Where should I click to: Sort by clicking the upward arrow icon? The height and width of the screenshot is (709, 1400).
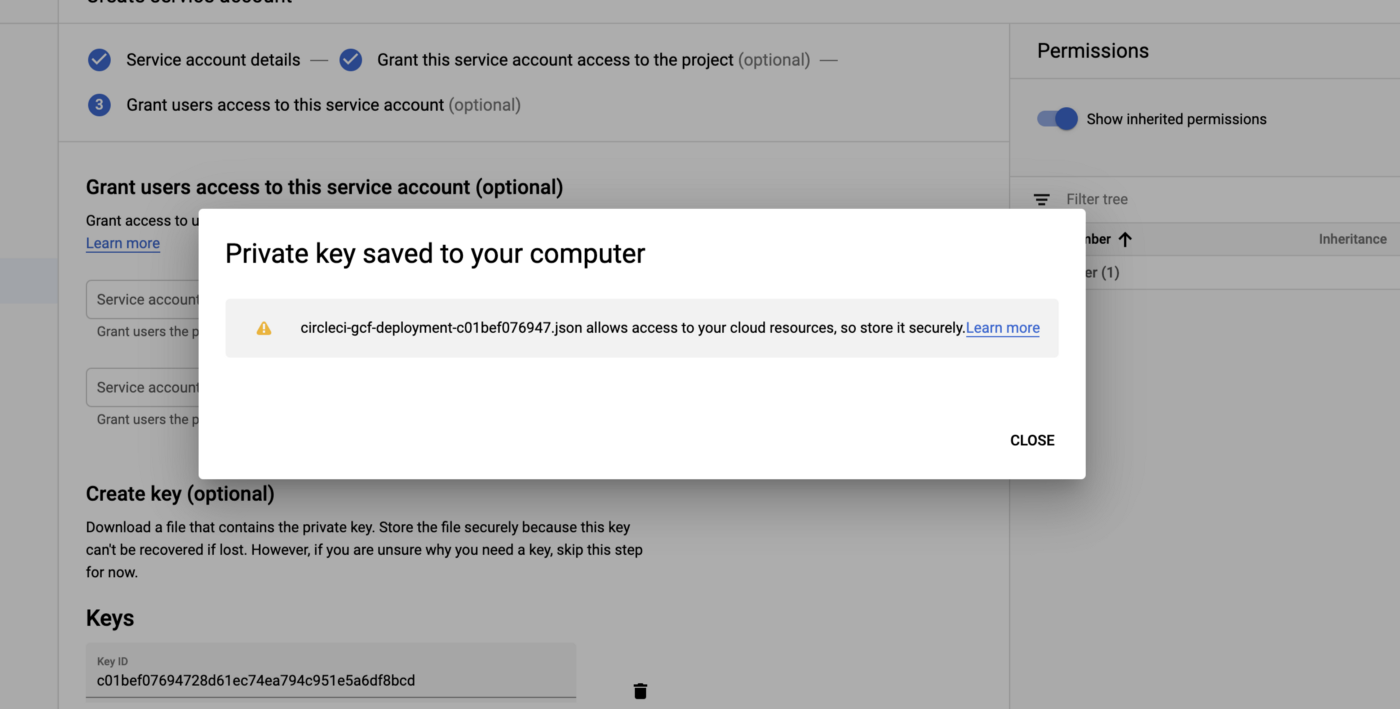(1125, 239)
